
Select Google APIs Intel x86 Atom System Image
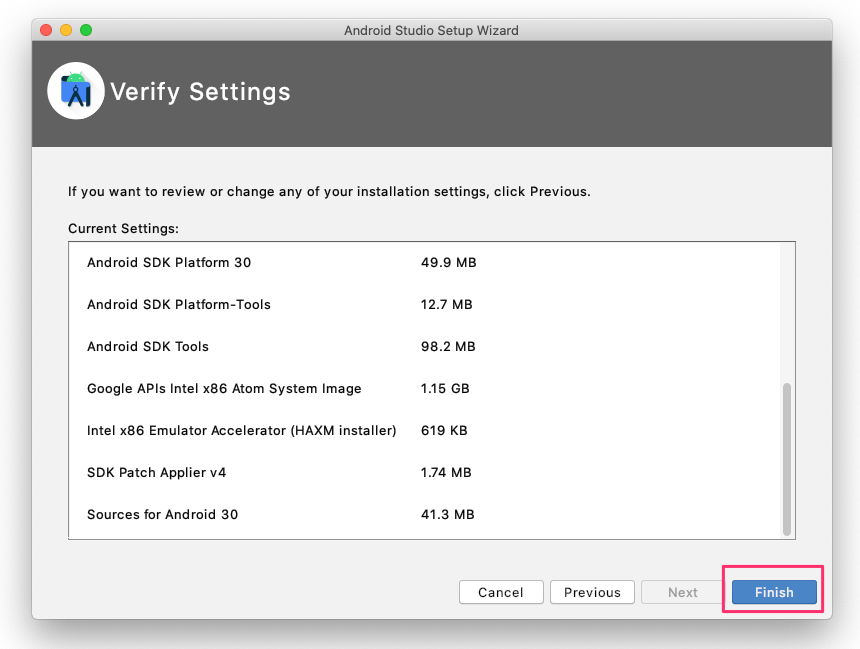click(x=424, y=388)
